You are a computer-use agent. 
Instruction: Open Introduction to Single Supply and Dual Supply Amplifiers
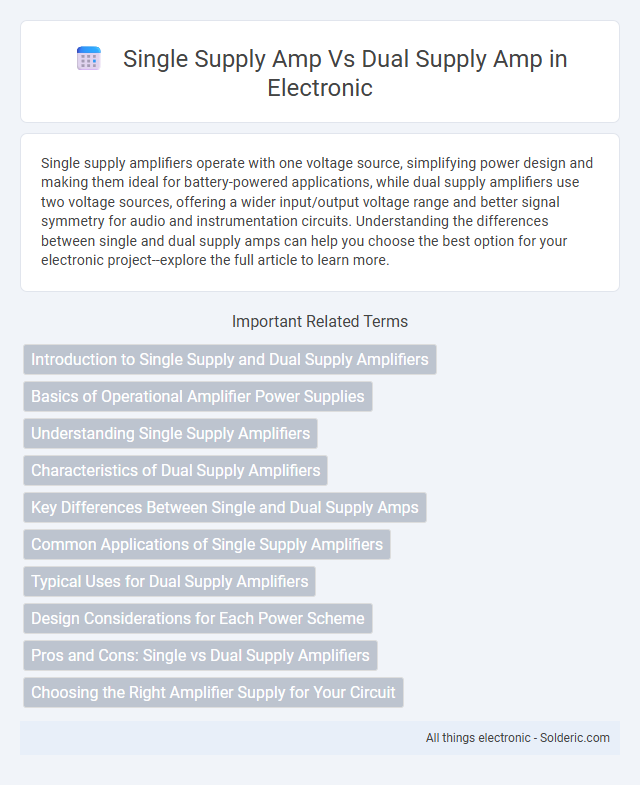230,359
